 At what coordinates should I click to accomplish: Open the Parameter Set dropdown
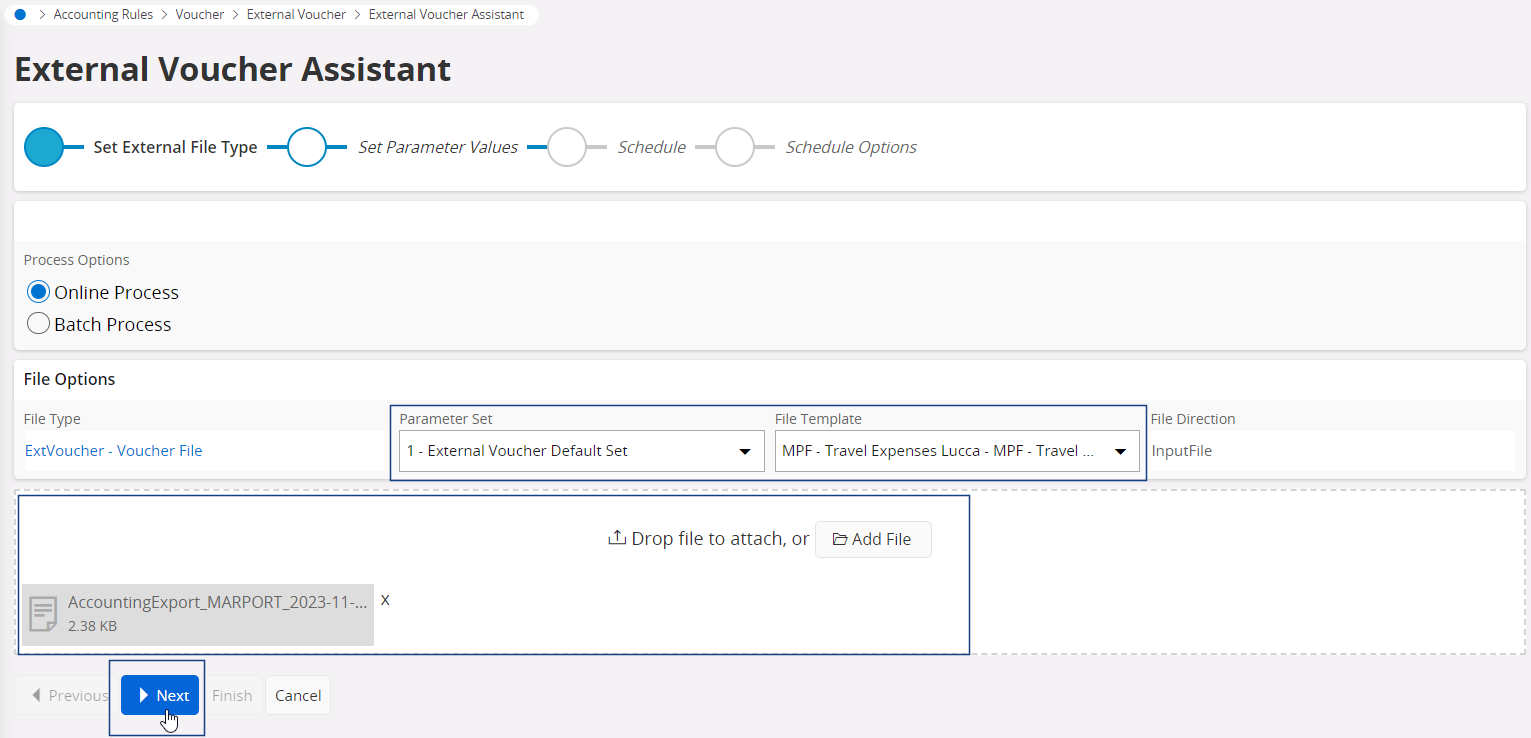[x=581, y=451]
